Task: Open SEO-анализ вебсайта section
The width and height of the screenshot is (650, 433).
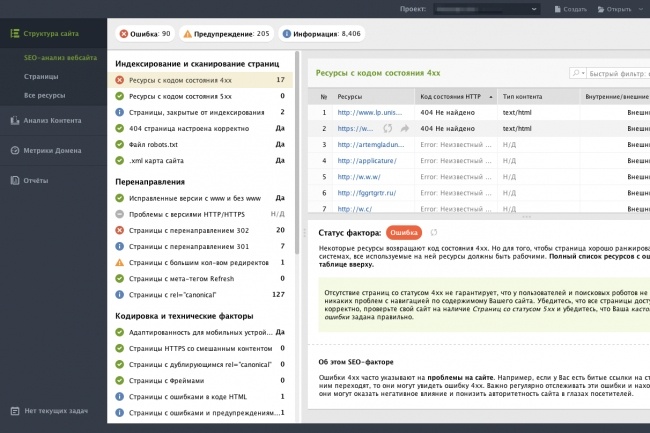Action: [x=60, y=58]
